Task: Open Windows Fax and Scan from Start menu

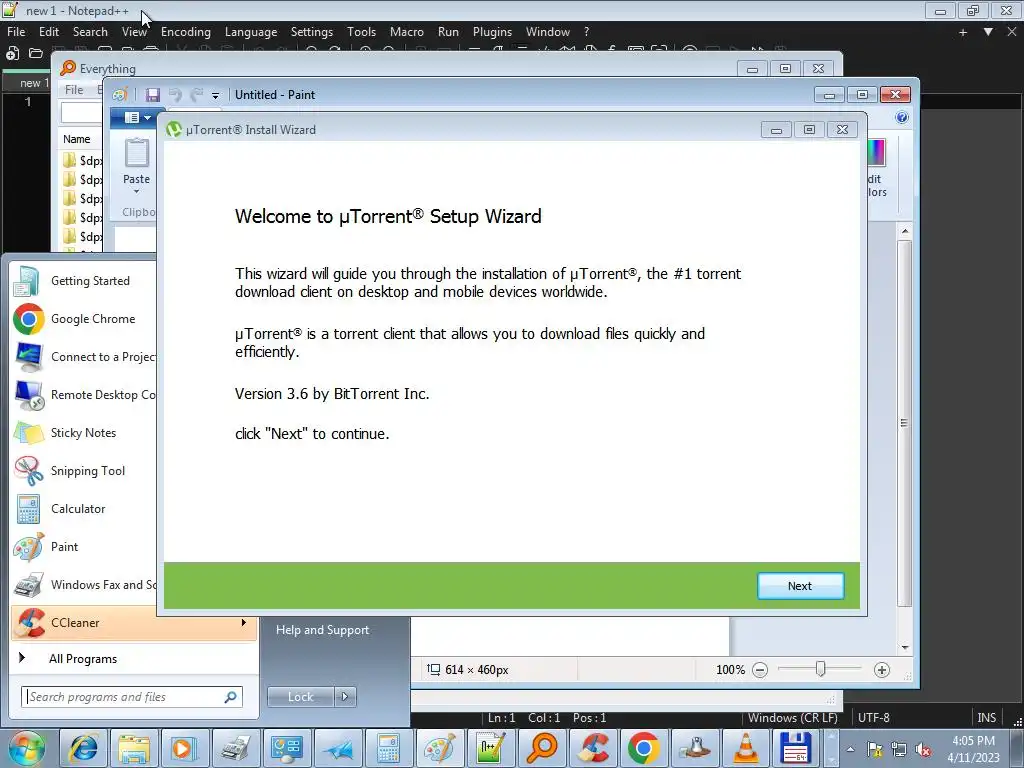Action: click(x=84, y=584)
